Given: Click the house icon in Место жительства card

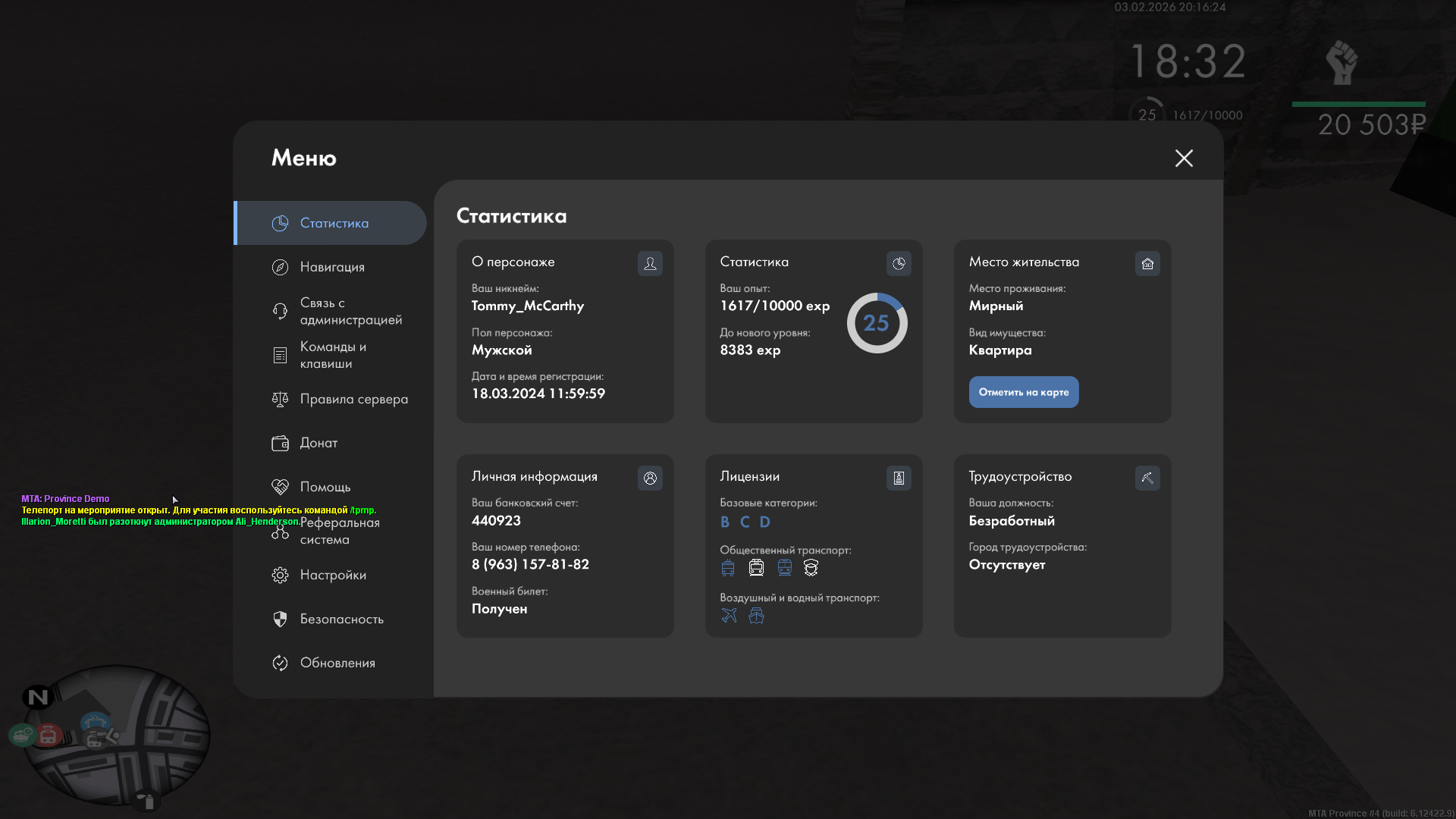Looking at the screenshot, I should click(1147, 263).
